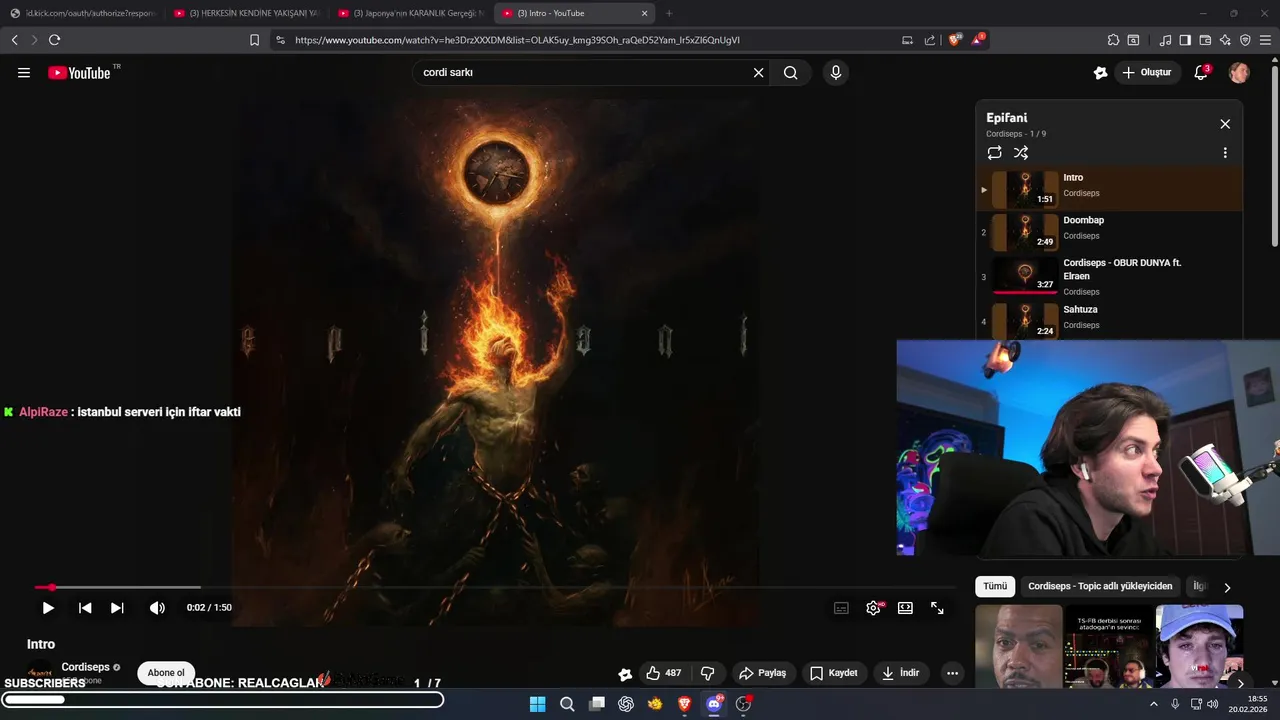
Task: Switch to Japonya'nın KARANLIK Gerçeği tab
Action: (x=410, y=13)
